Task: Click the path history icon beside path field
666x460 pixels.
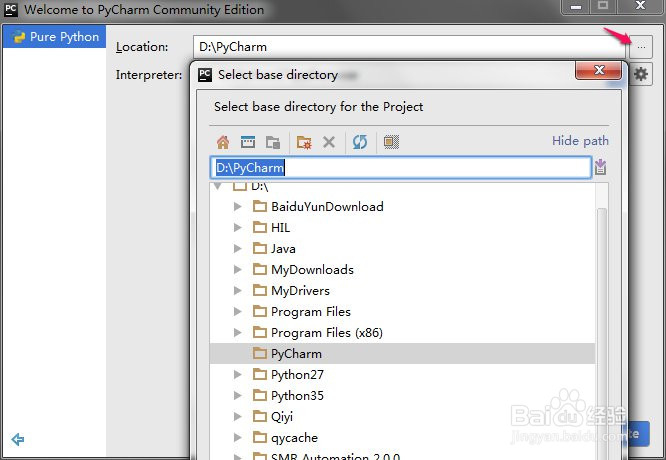Action: (x=600, y=167)
